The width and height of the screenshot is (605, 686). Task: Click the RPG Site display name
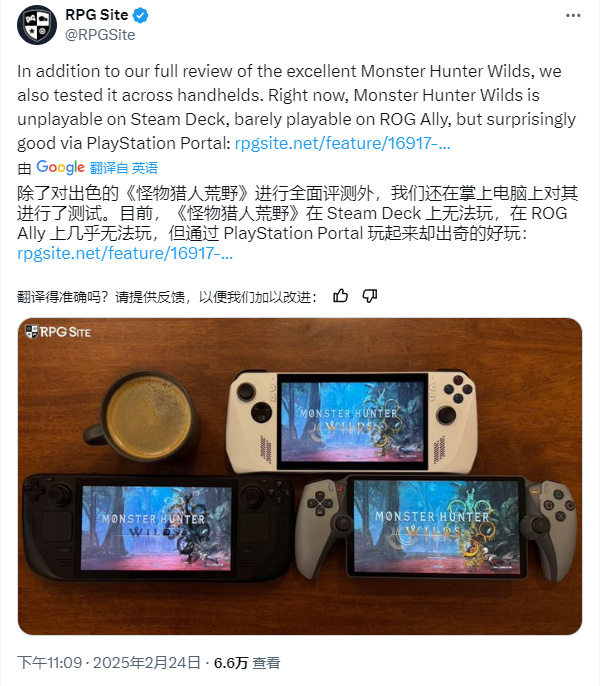pyautogui.click(x=97, y=15)
